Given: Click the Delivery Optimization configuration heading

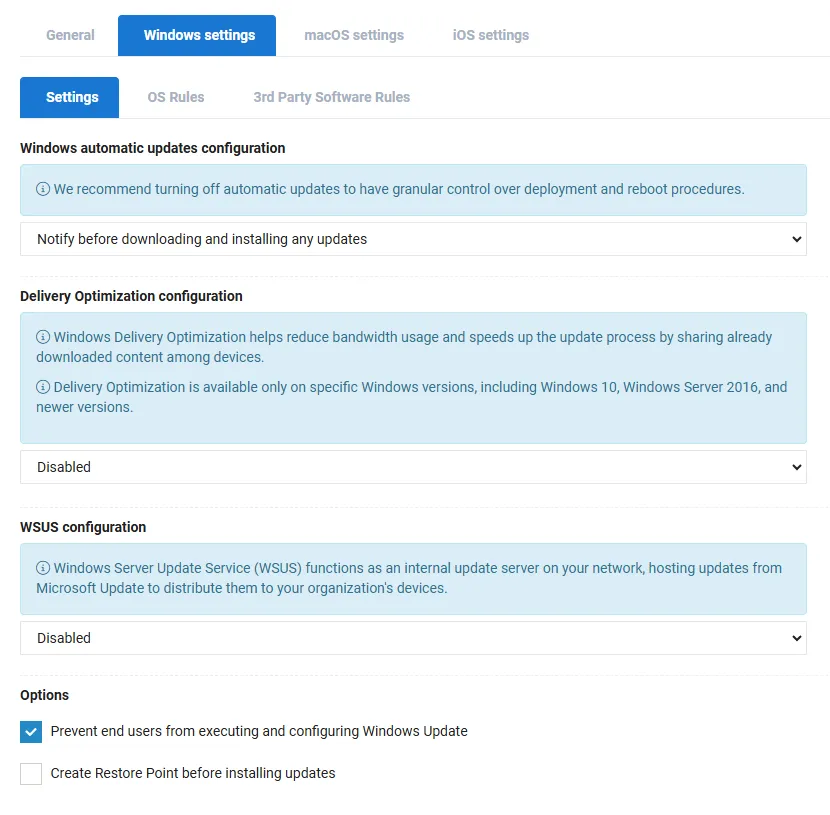Looking at the screenshot, I should 131,296.
